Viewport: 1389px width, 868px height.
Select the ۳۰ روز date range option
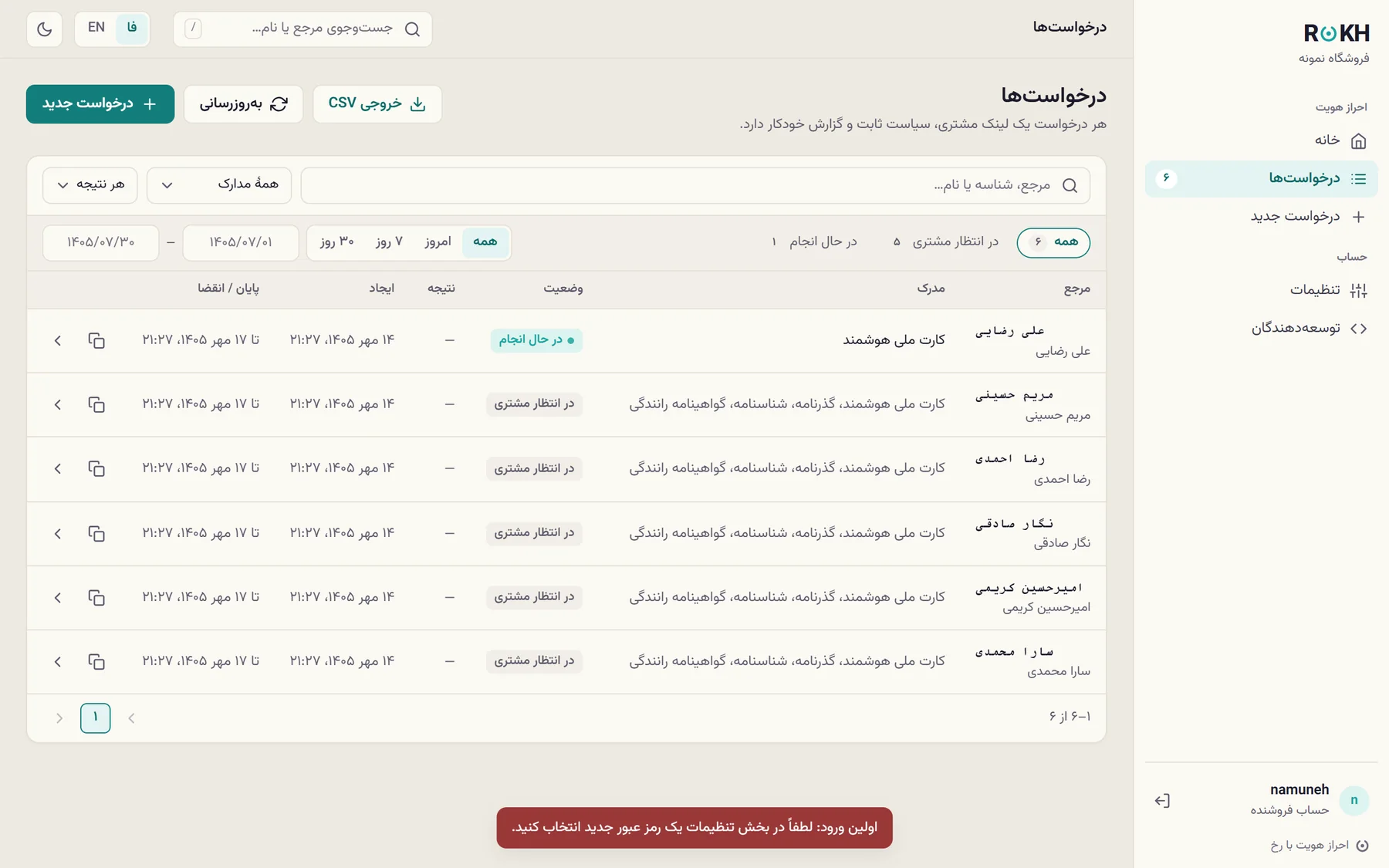[x=337, y=241]
